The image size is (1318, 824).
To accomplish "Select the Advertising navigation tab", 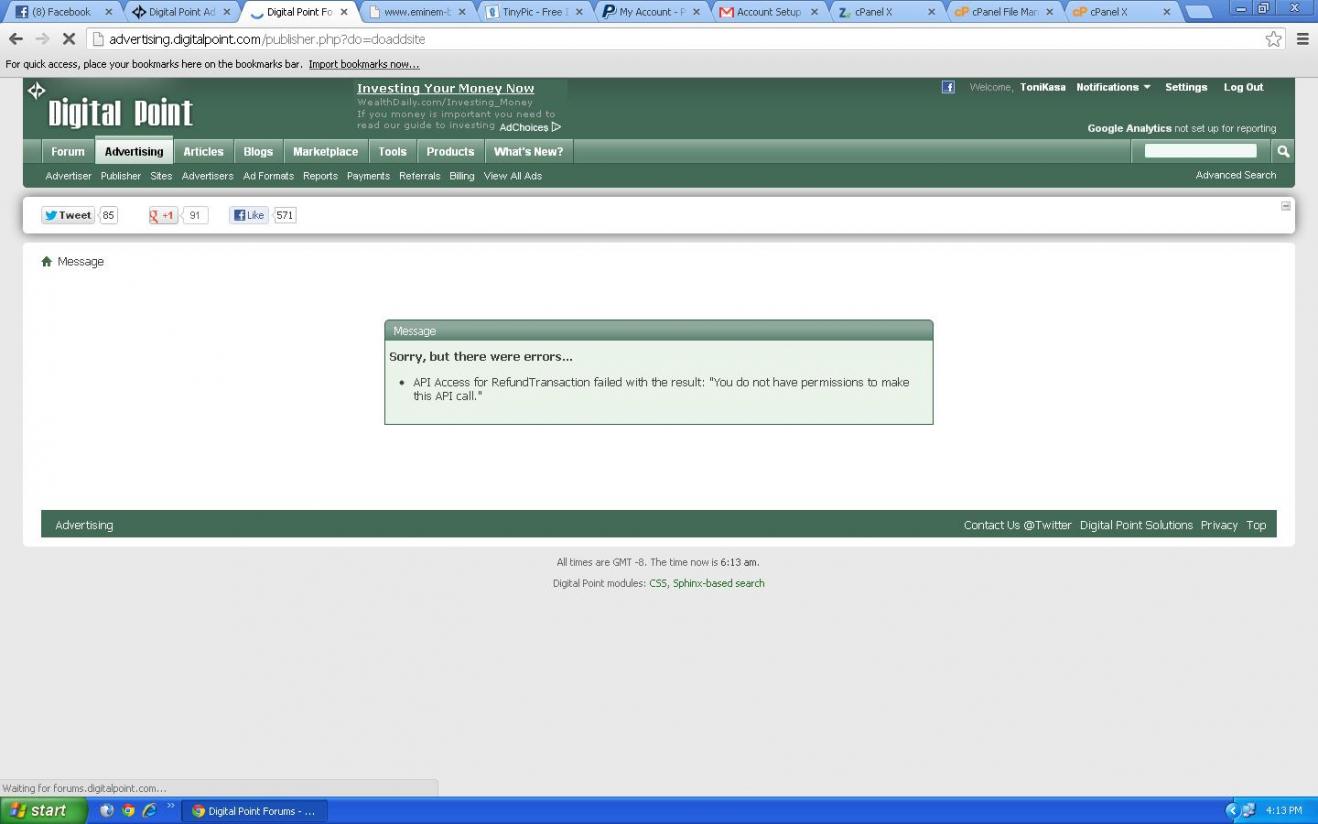I will [134, 151].
